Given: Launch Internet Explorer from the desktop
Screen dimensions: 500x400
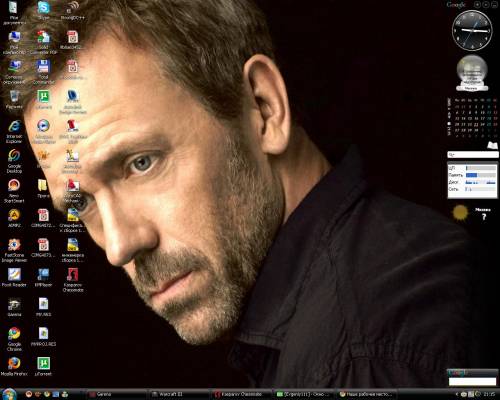Looking at the screenshot, I should coord(14,132).
